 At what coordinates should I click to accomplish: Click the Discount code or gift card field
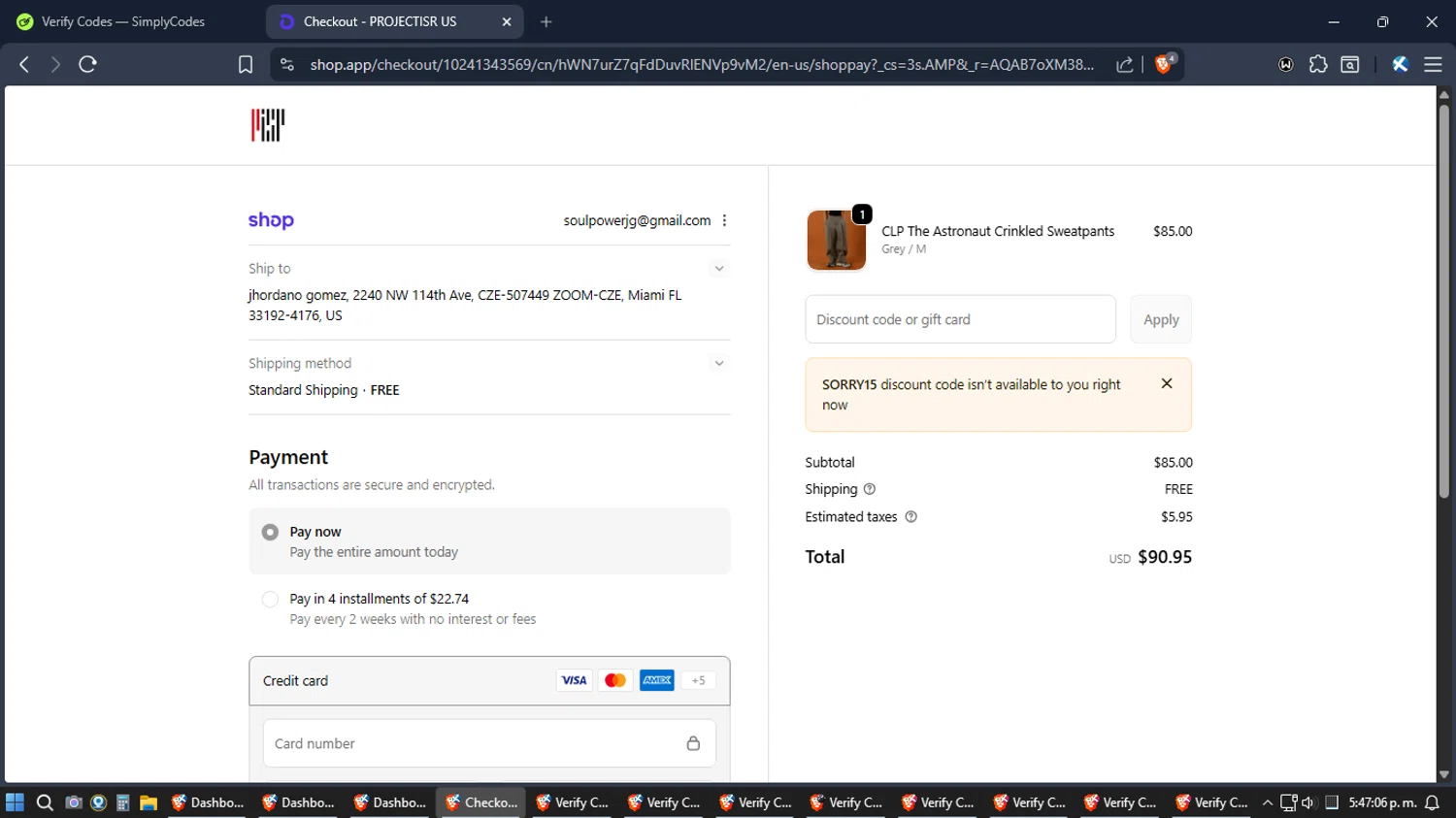point(960,319)
